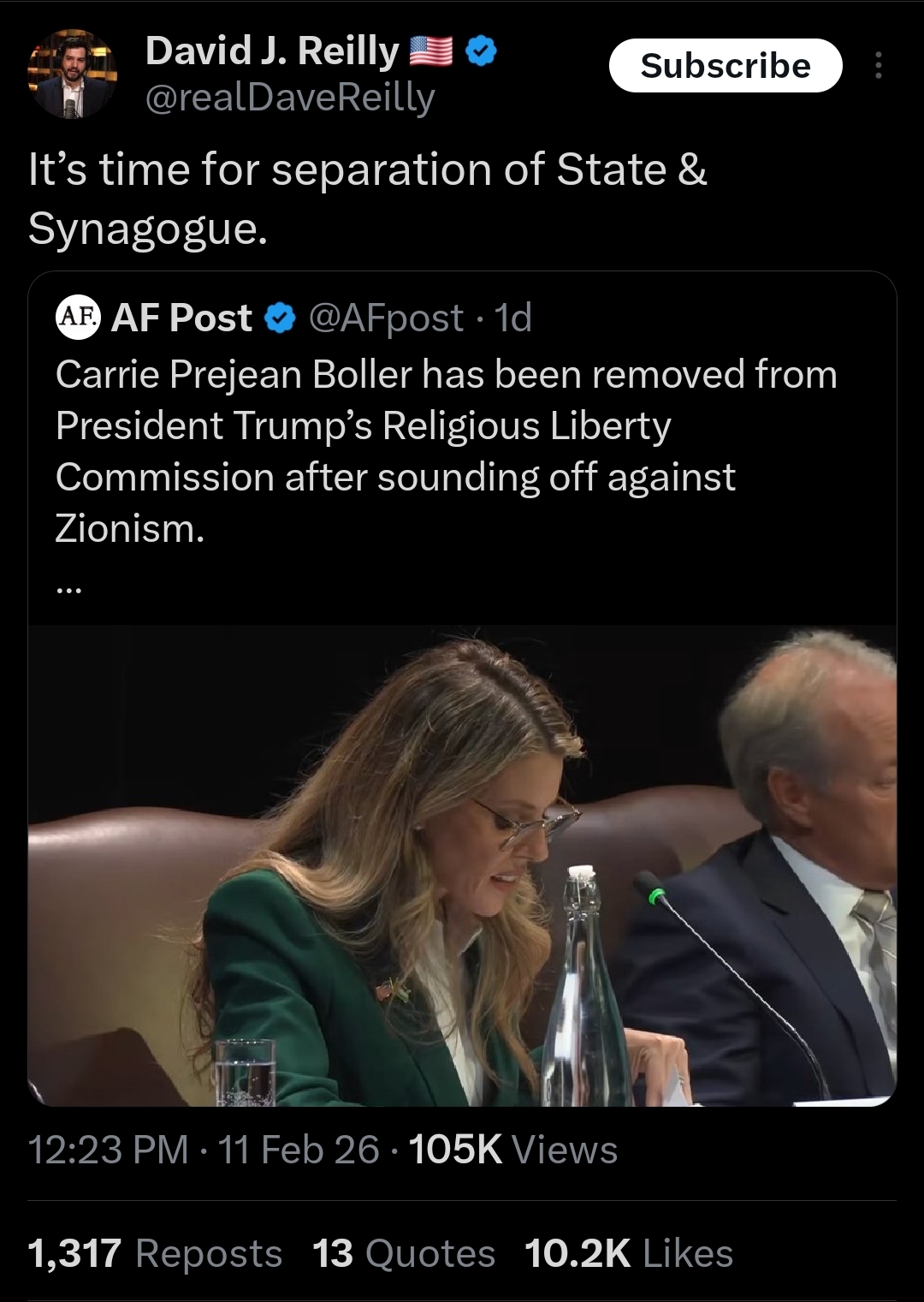Click the American flag emoji in the name
Viewport: 924px width, 1302px height.
[x=431, y=52]
